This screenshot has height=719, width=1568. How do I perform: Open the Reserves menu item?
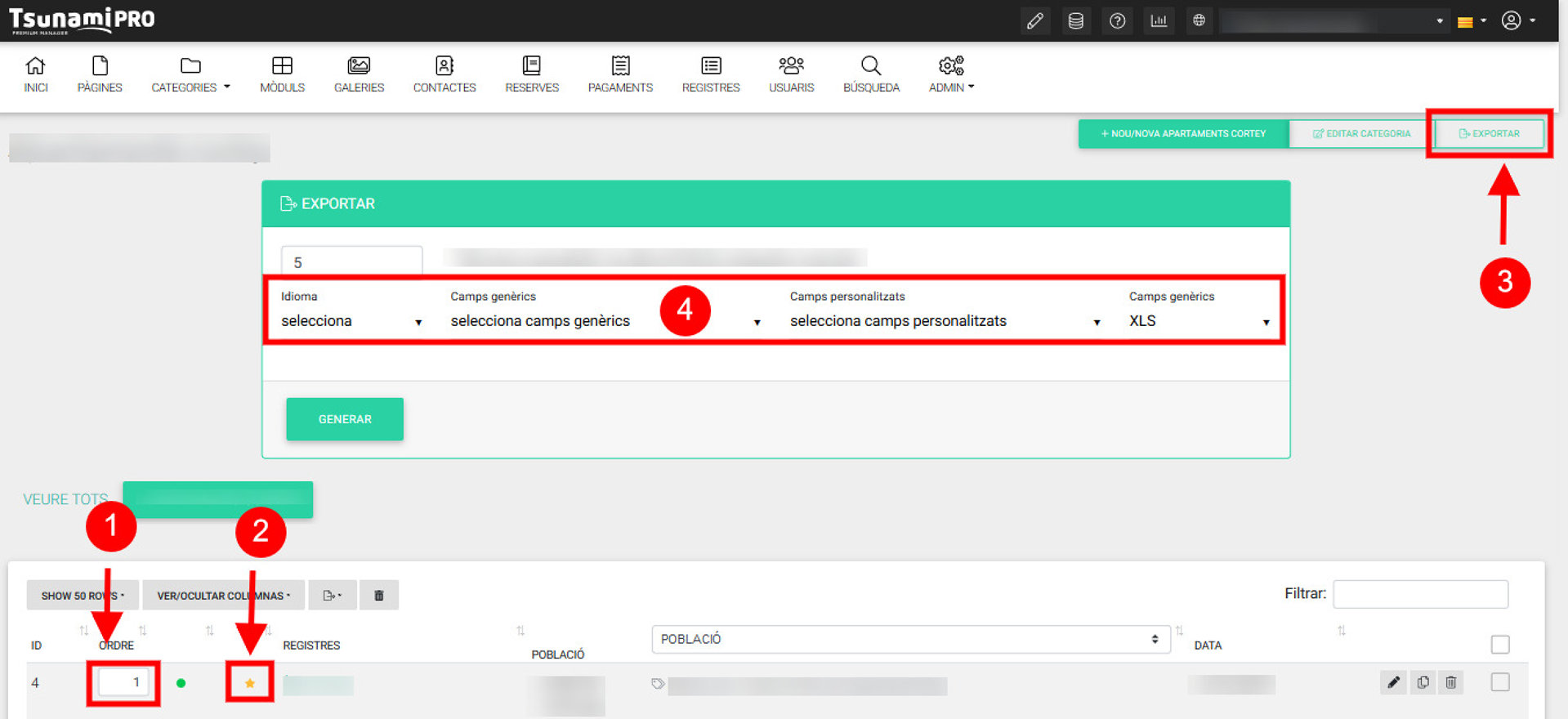tap(532, 74)
